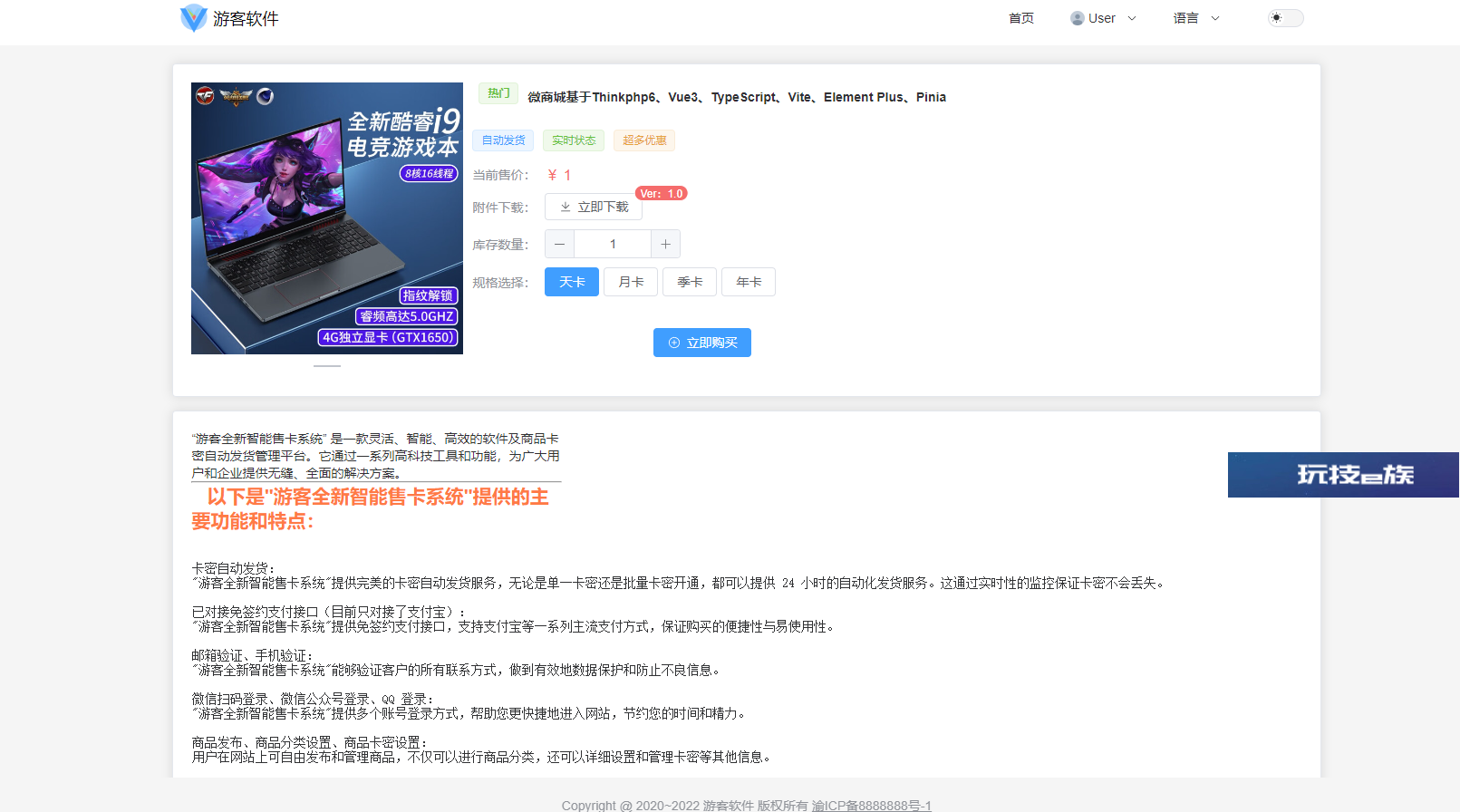Click the 库存数量: label
Screen dimensions: 1460x812
click(x=500, y=245)
